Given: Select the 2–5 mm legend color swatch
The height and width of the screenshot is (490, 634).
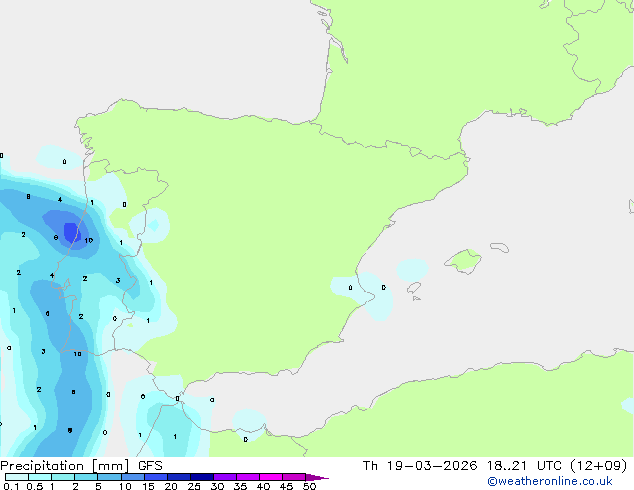Looking at the screenshot, I should pyautogui.click(x=86, y=477).
